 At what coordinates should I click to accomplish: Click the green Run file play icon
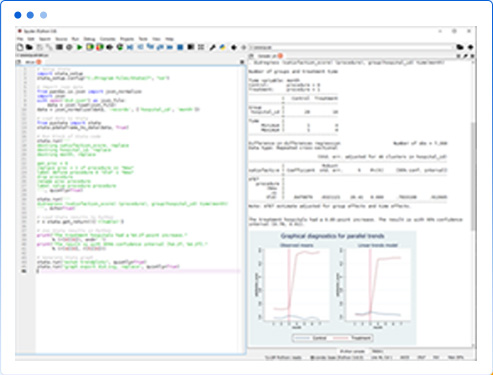[x=79, y=47]
